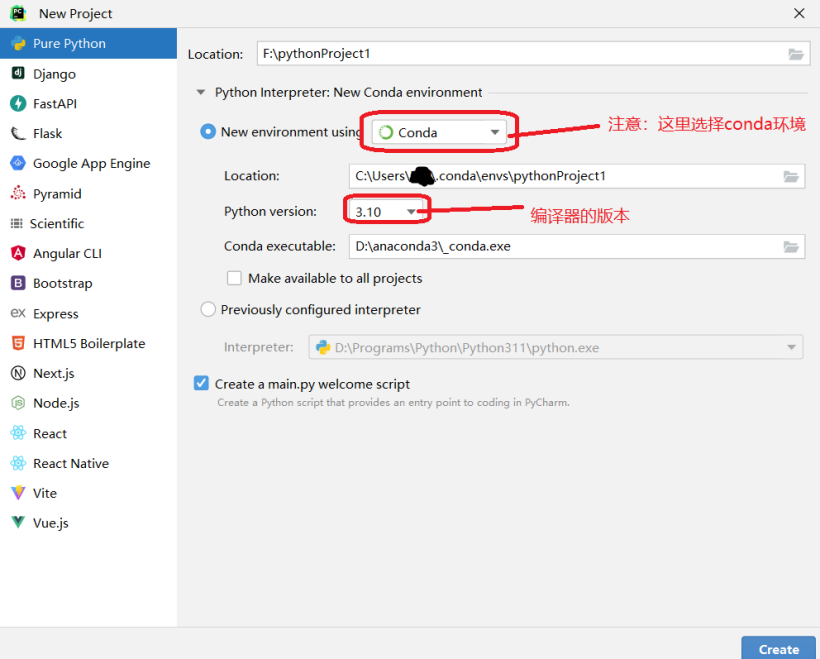Viewport: 820px width, 659px height.
Task: Select Pure Python project type
Action: tap(68, 44)
